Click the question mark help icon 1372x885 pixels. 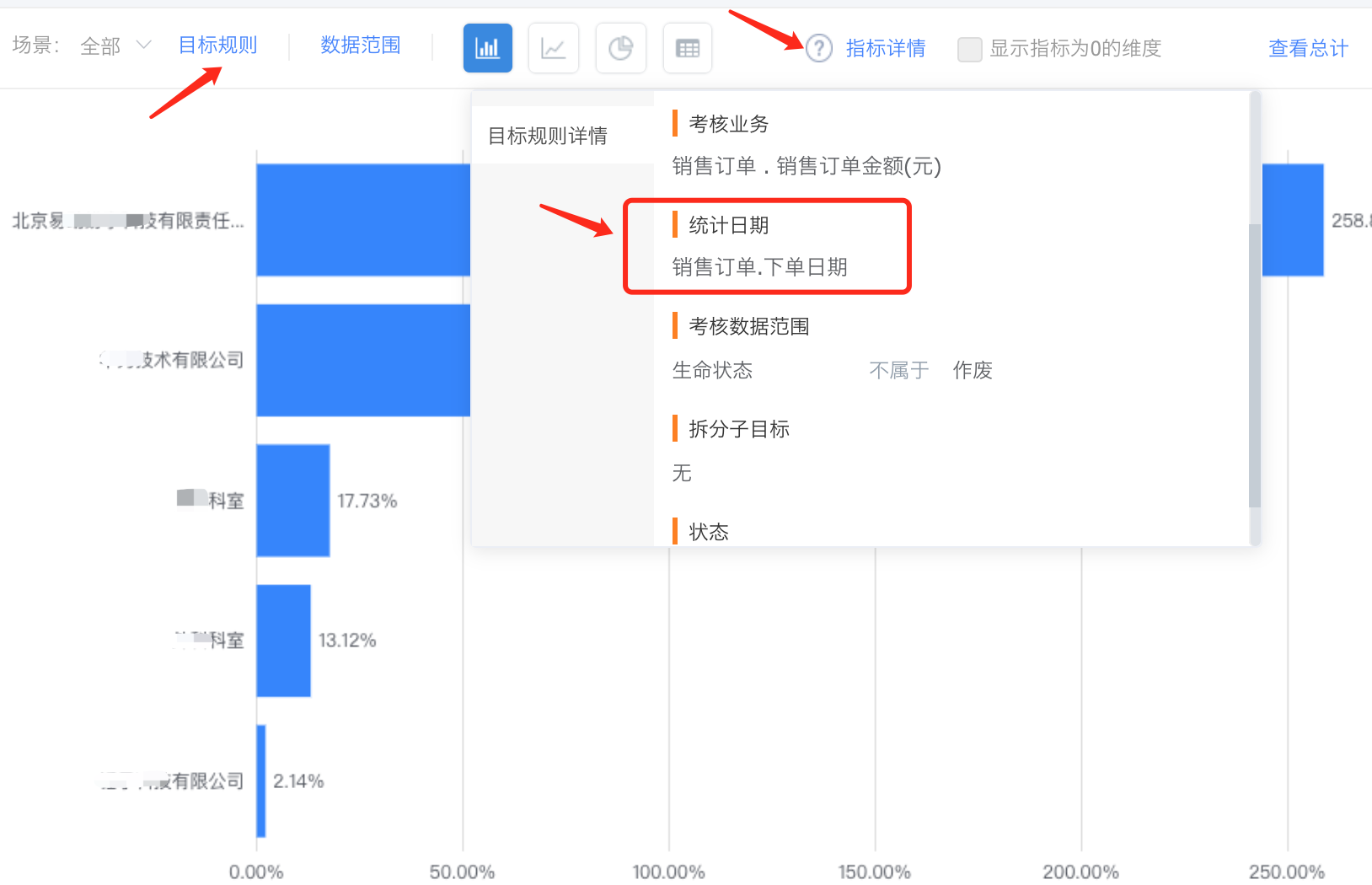818,49
